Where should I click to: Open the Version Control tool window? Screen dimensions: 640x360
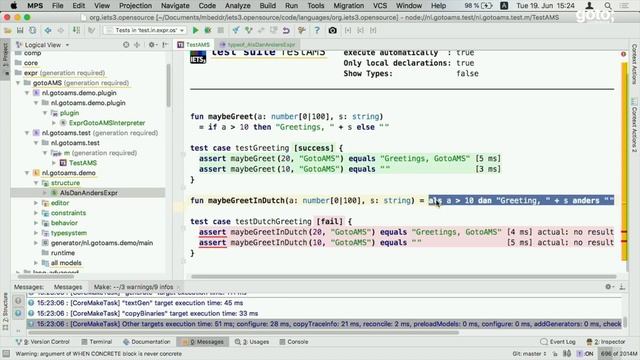[x=43, y=342]
